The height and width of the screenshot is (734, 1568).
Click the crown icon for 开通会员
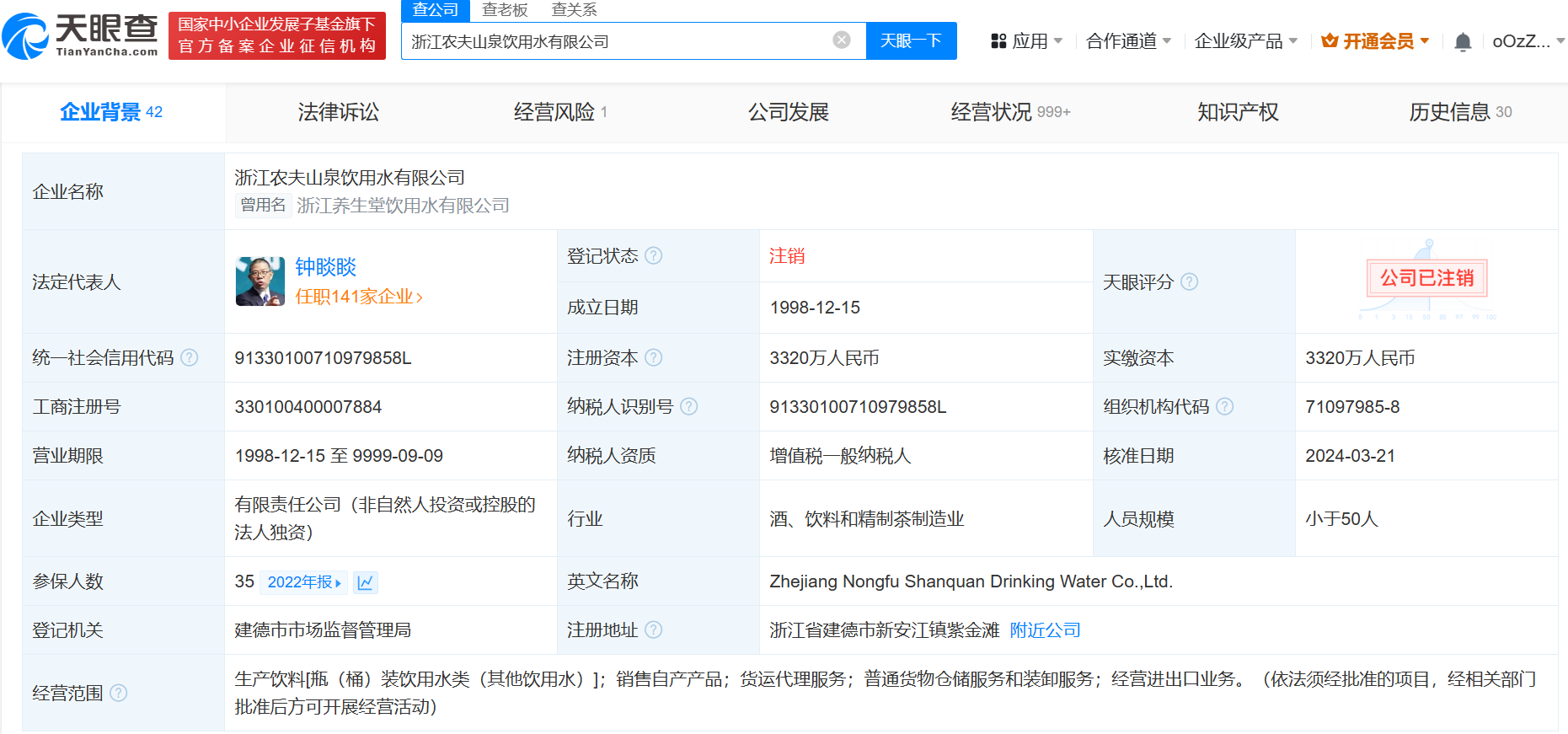pos(1330,40)
